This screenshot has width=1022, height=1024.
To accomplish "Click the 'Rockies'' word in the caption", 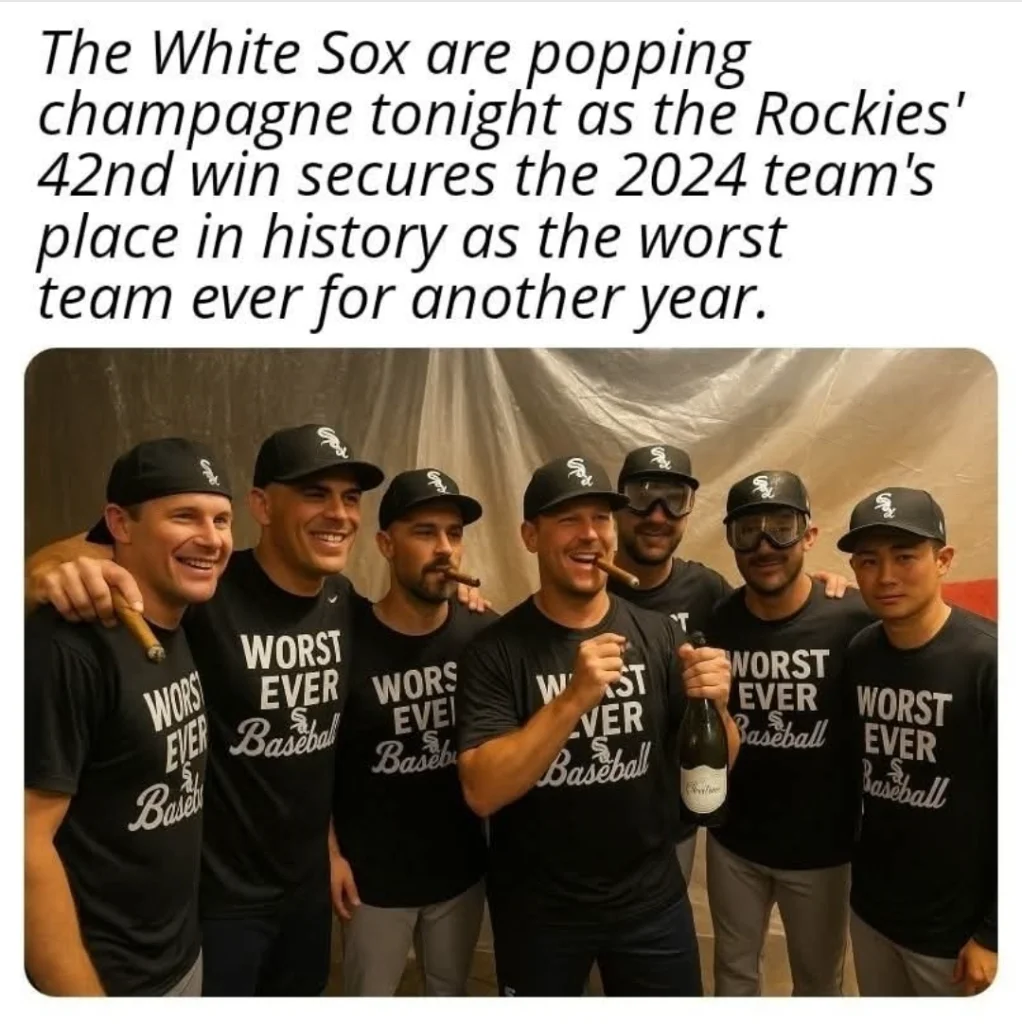I will pos(855,114).
